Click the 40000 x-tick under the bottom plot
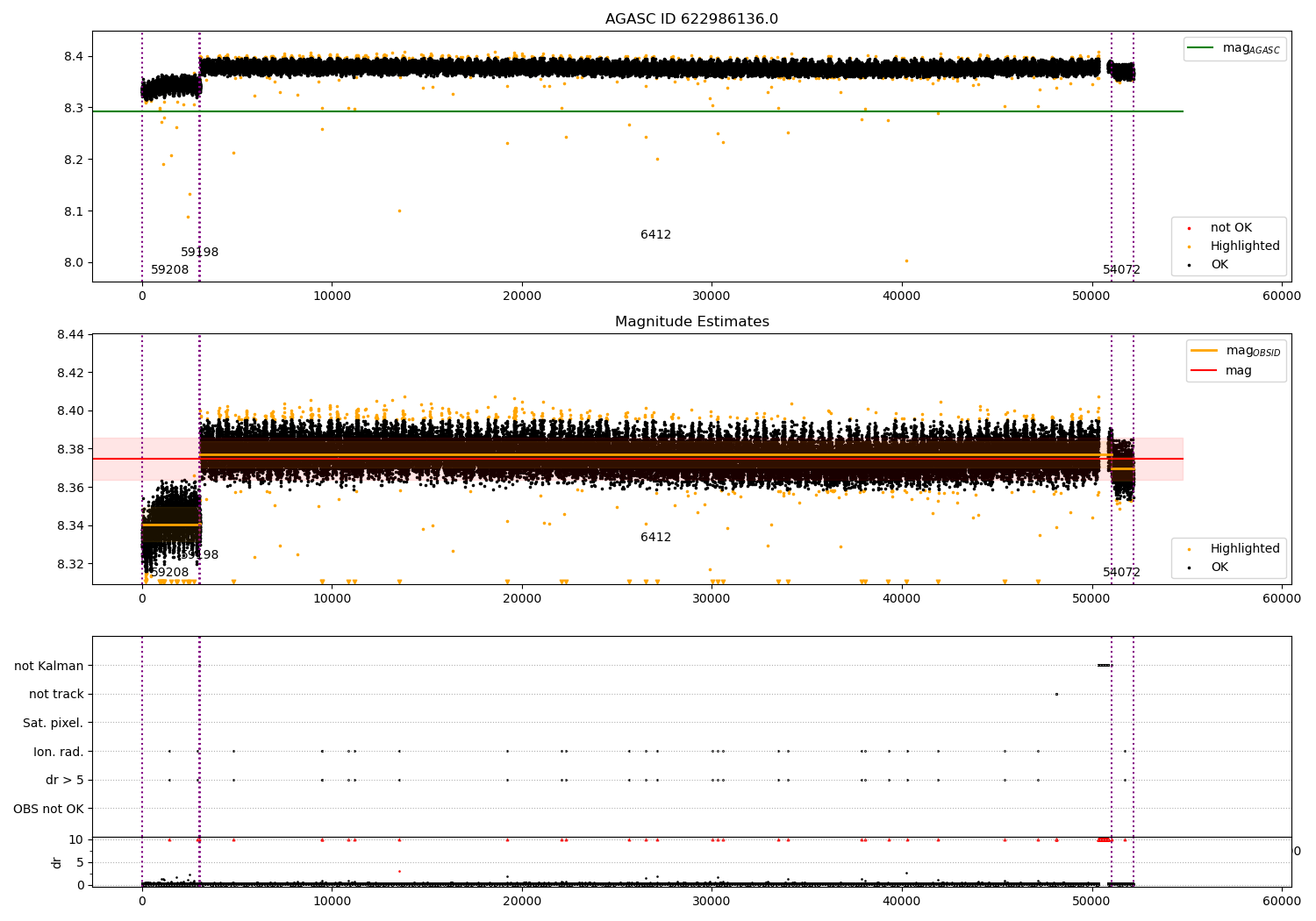The height and width of the screenshot is (921, 1316). click(902, 902)
